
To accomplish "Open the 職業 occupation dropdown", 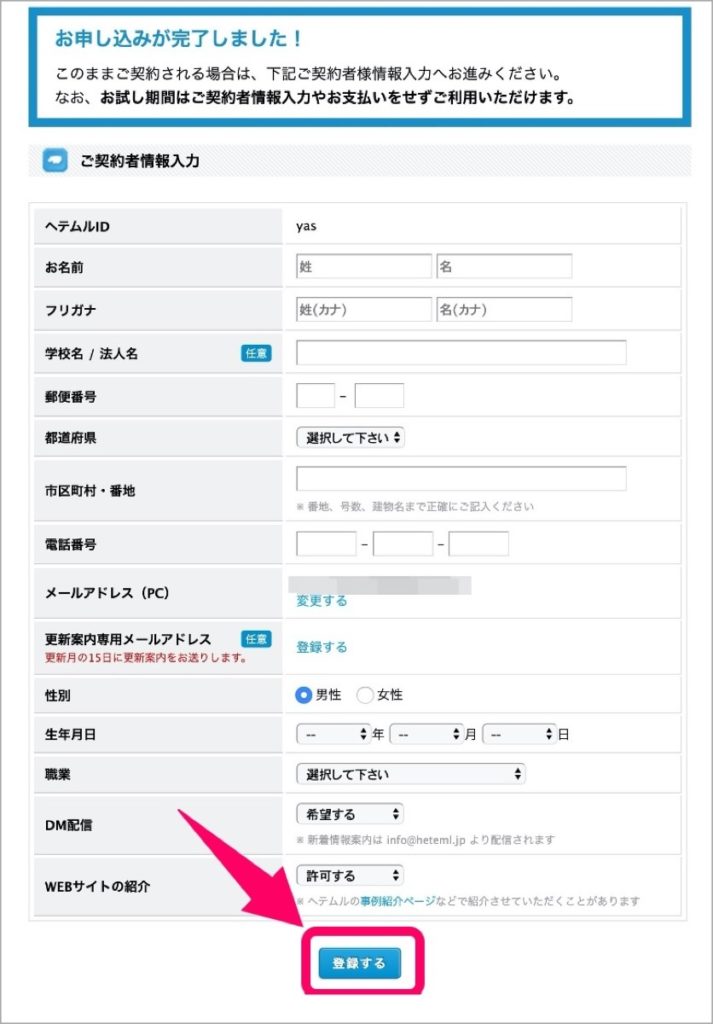I will [411, 775].
